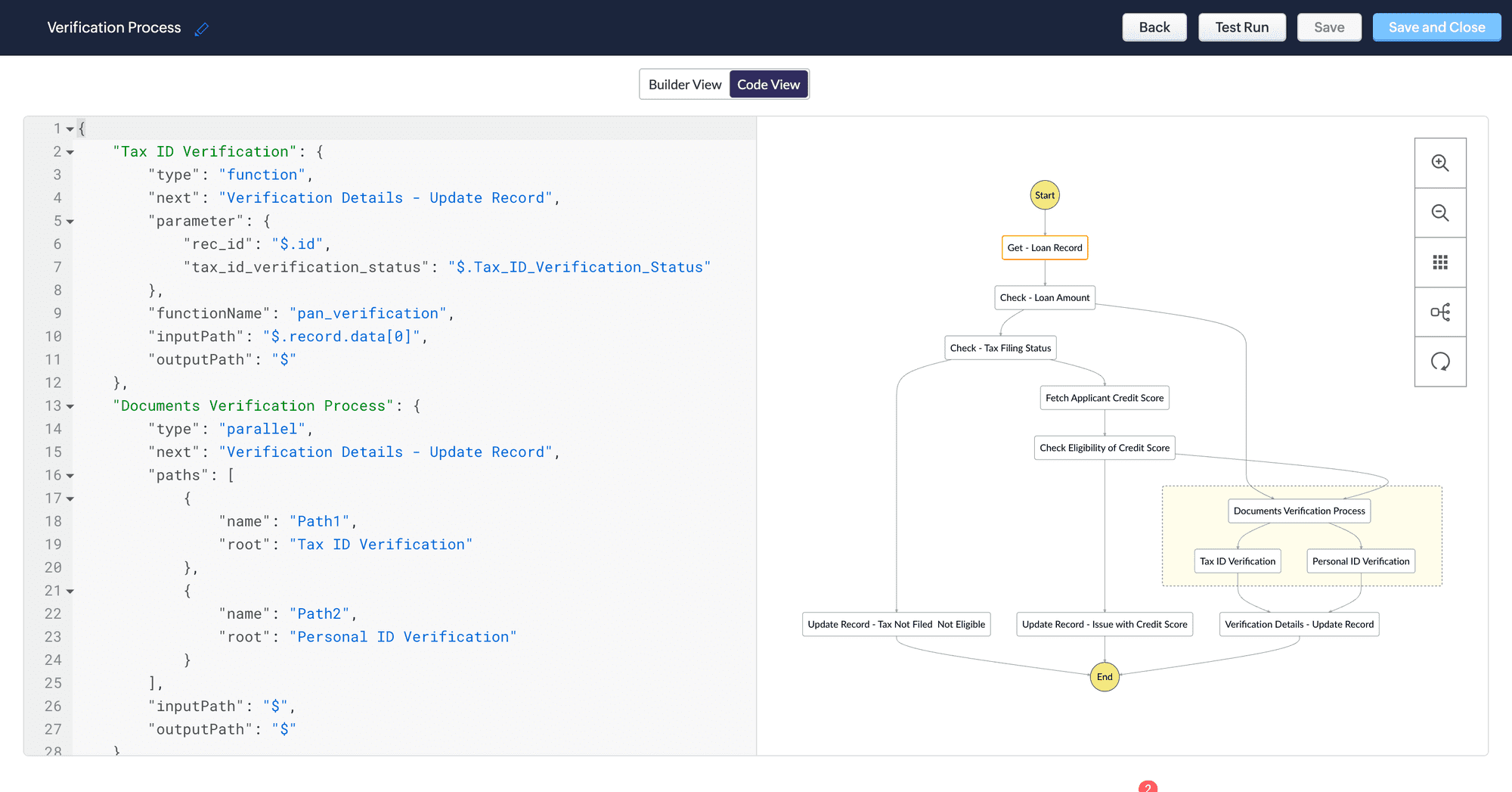Select the Get - Loan Record node
The image size is (1512, 792).
point(1045,248)
